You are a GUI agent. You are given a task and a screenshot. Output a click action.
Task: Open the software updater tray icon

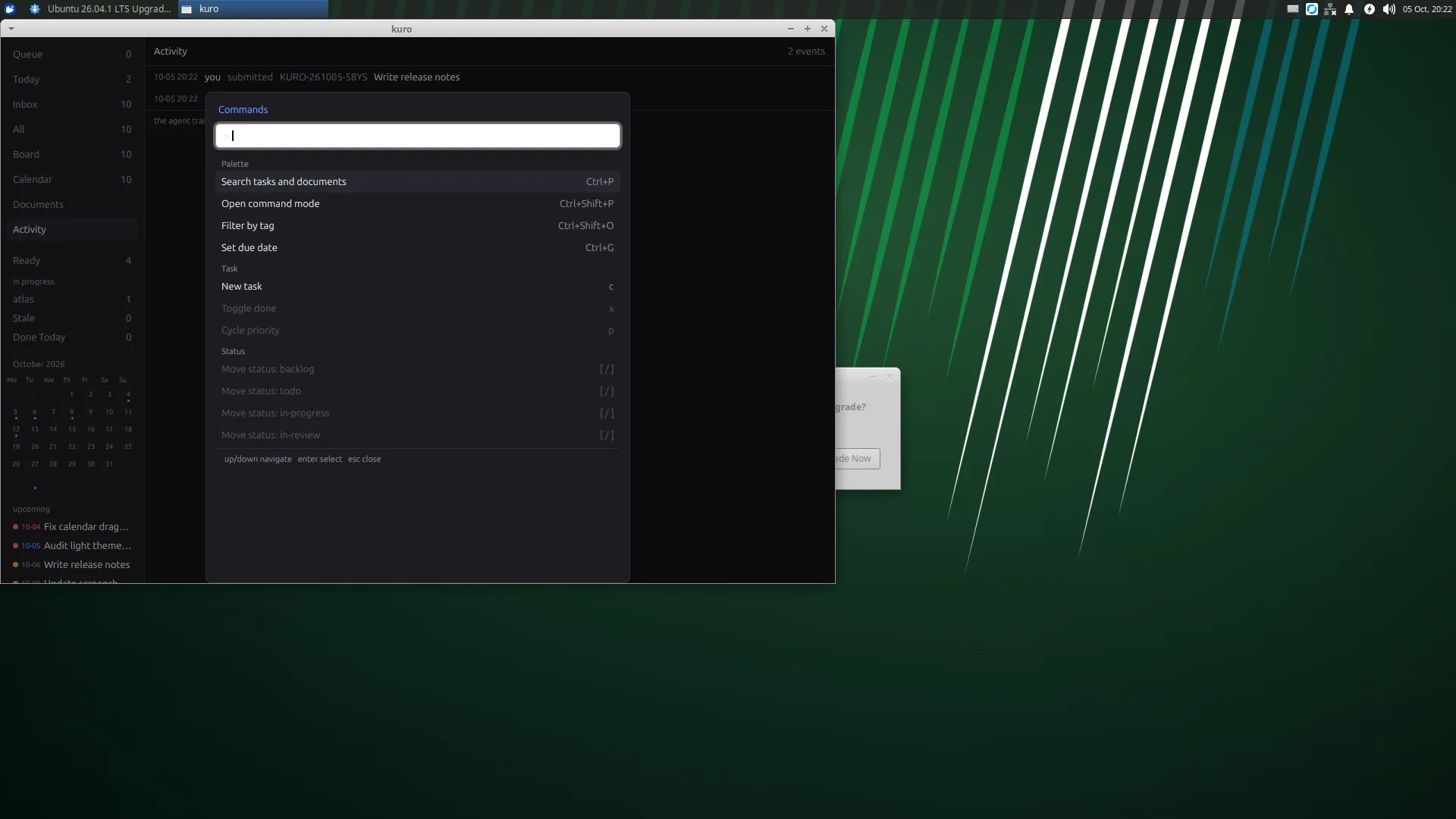(x=1312, y=9)
